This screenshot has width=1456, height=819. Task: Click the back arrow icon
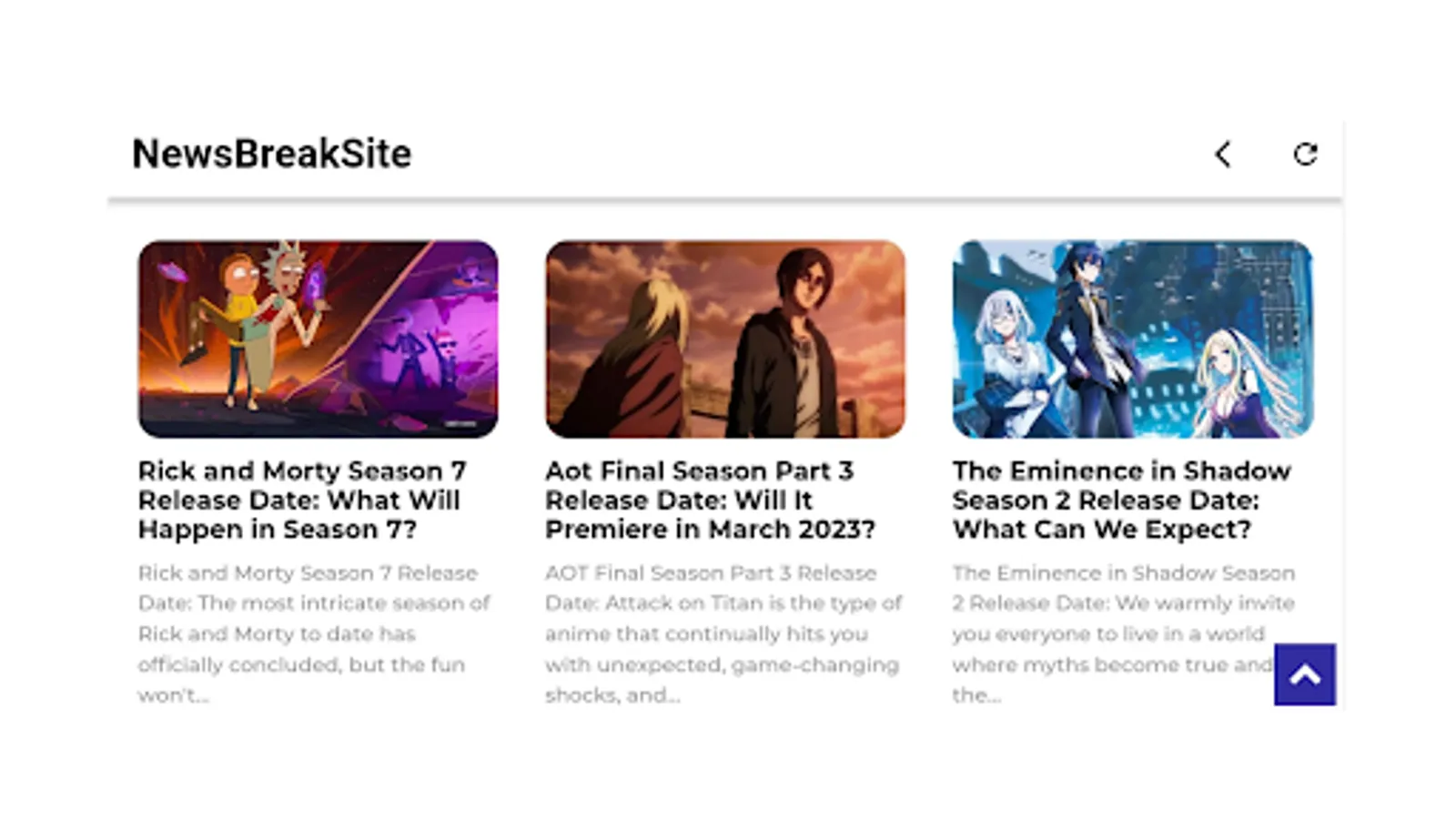(x=1223, y=154)
